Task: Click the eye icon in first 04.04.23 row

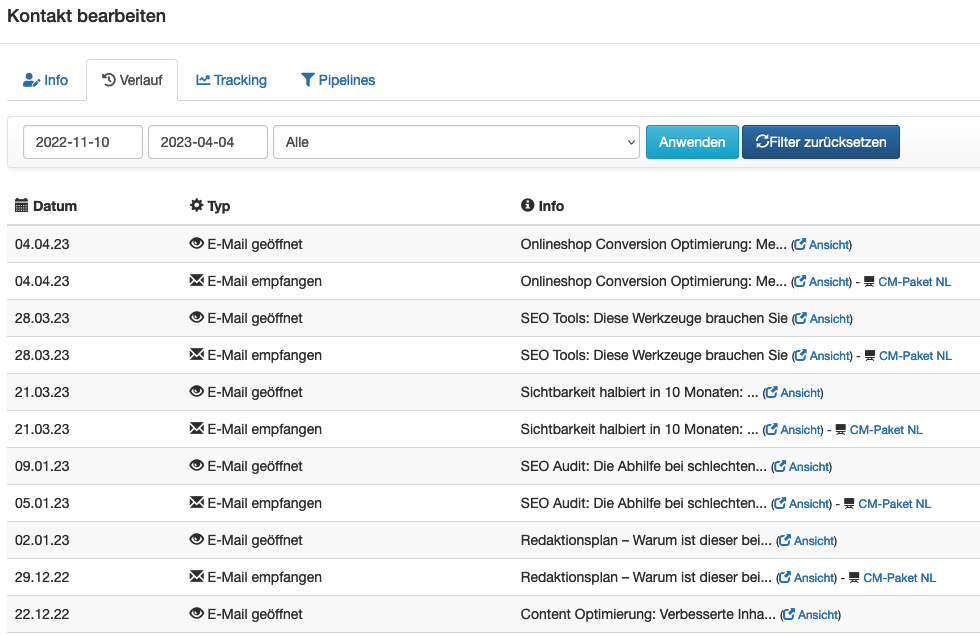Action: (x=196, y=243)
